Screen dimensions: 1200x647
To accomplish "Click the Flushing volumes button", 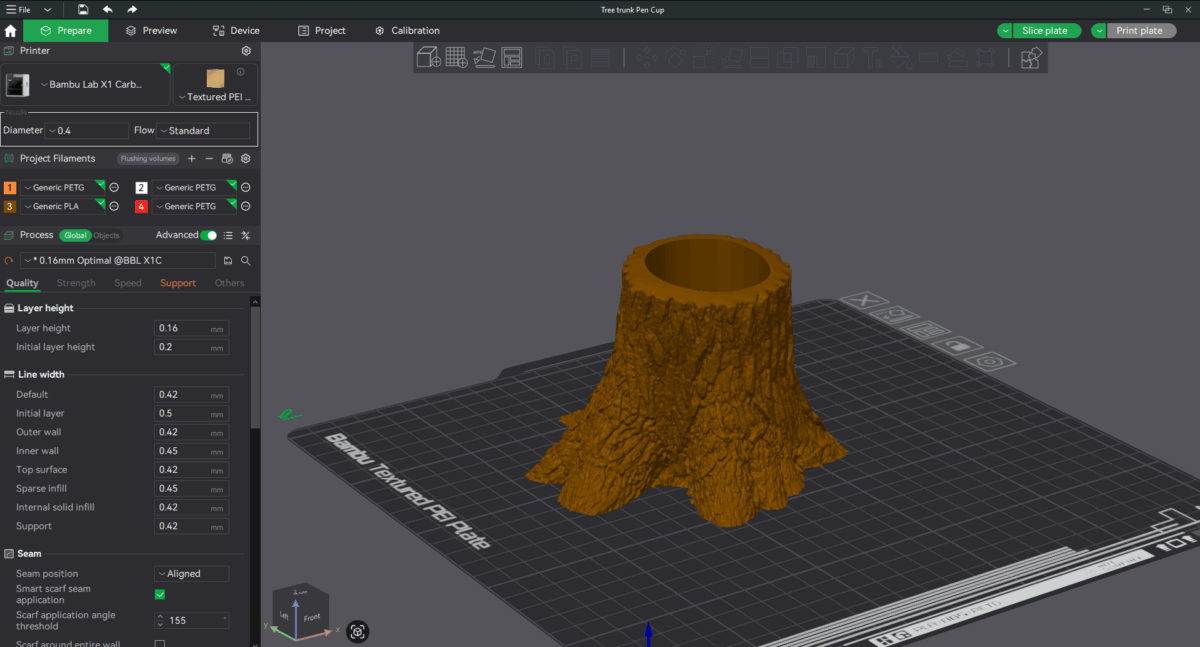I will [148, 158].
